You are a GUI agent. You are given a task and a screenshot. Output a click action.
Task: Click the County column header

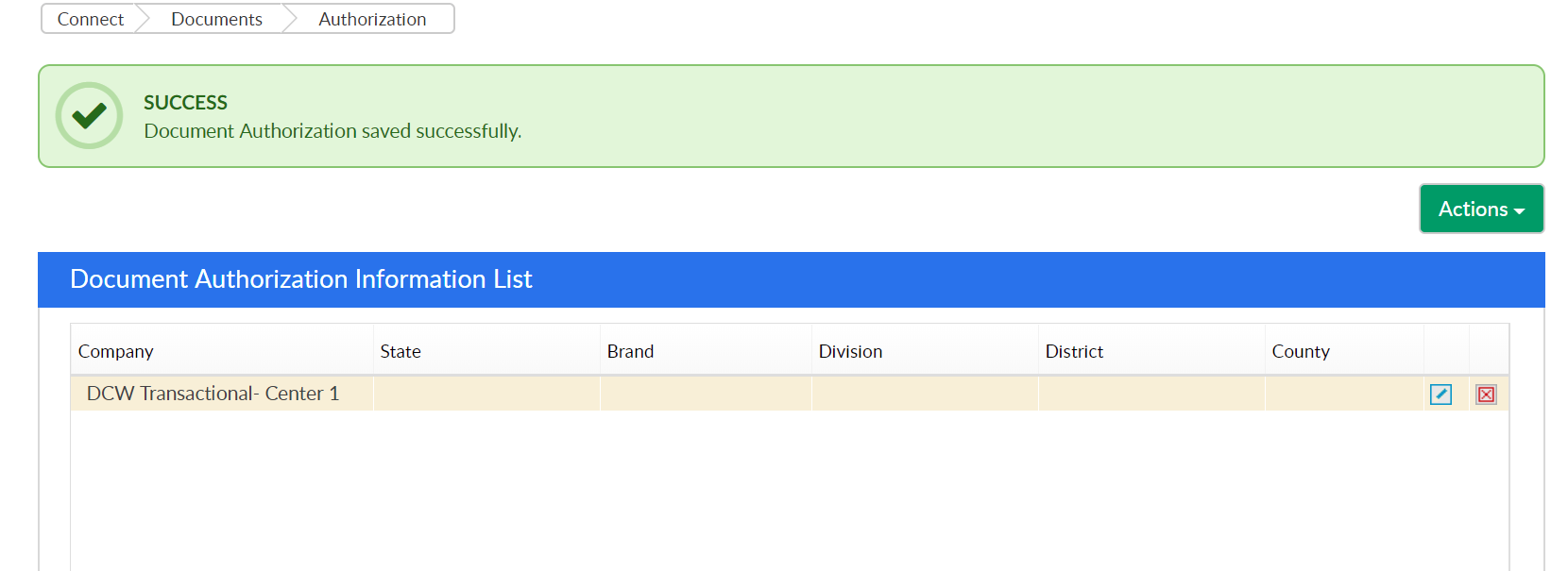pyautogui.click(x=1300, y=351)
